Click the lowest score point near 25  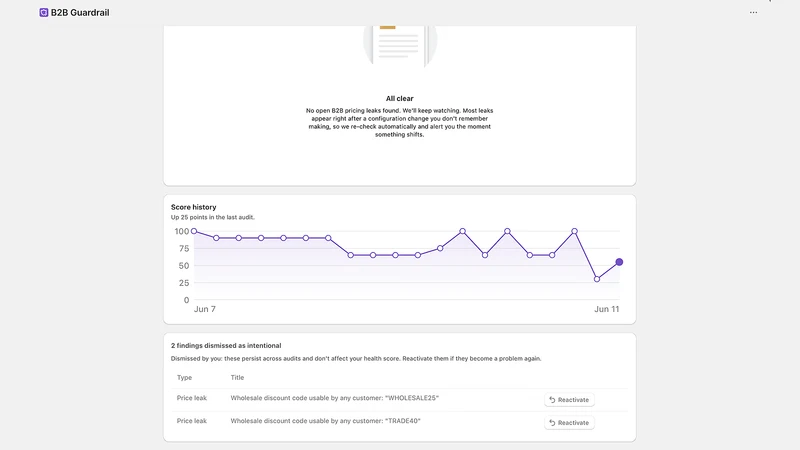[596, 279]
